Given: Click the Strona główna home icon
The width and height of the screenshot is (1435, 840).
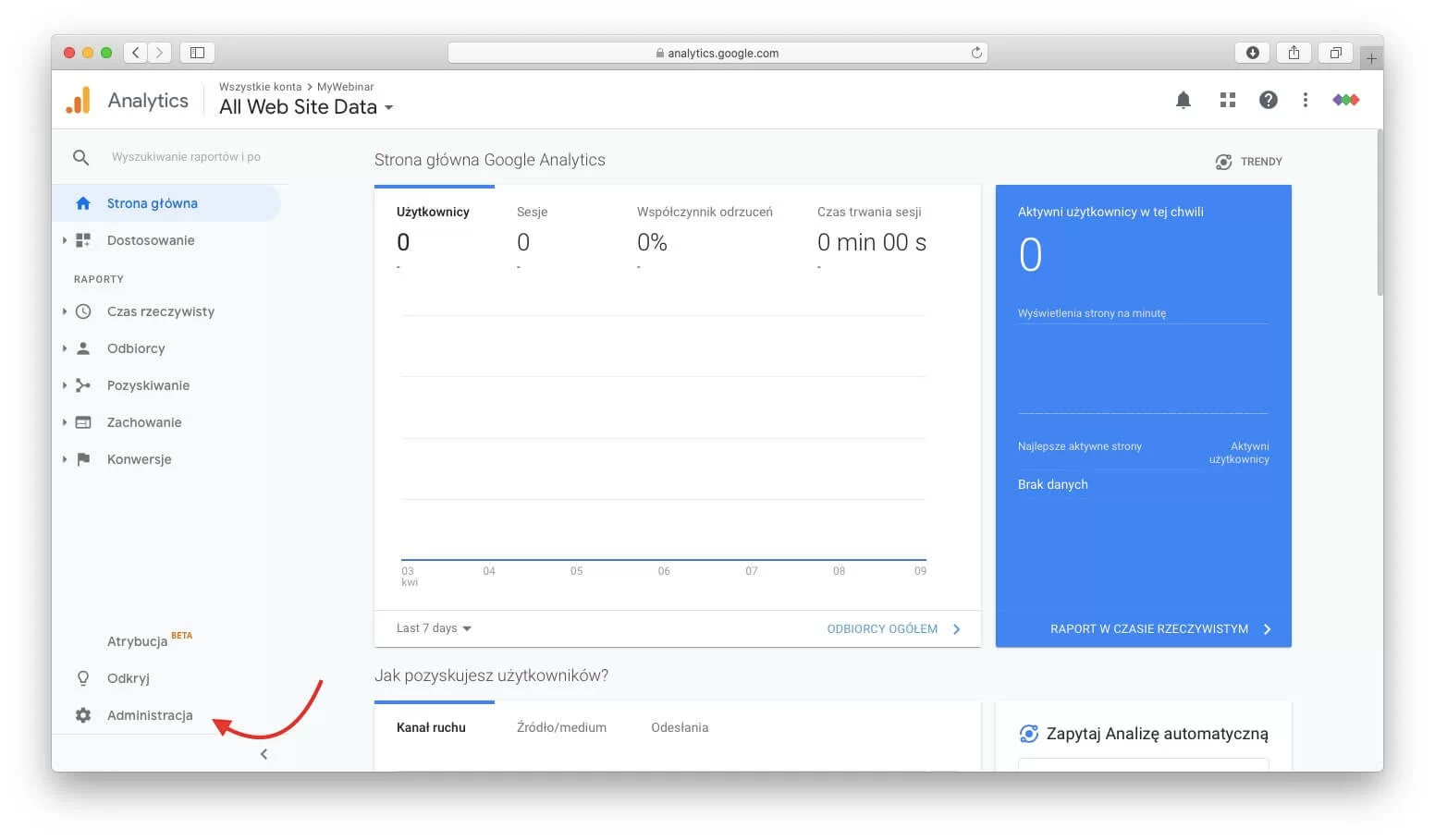Looking at the screenshot, I should point(83,203).
